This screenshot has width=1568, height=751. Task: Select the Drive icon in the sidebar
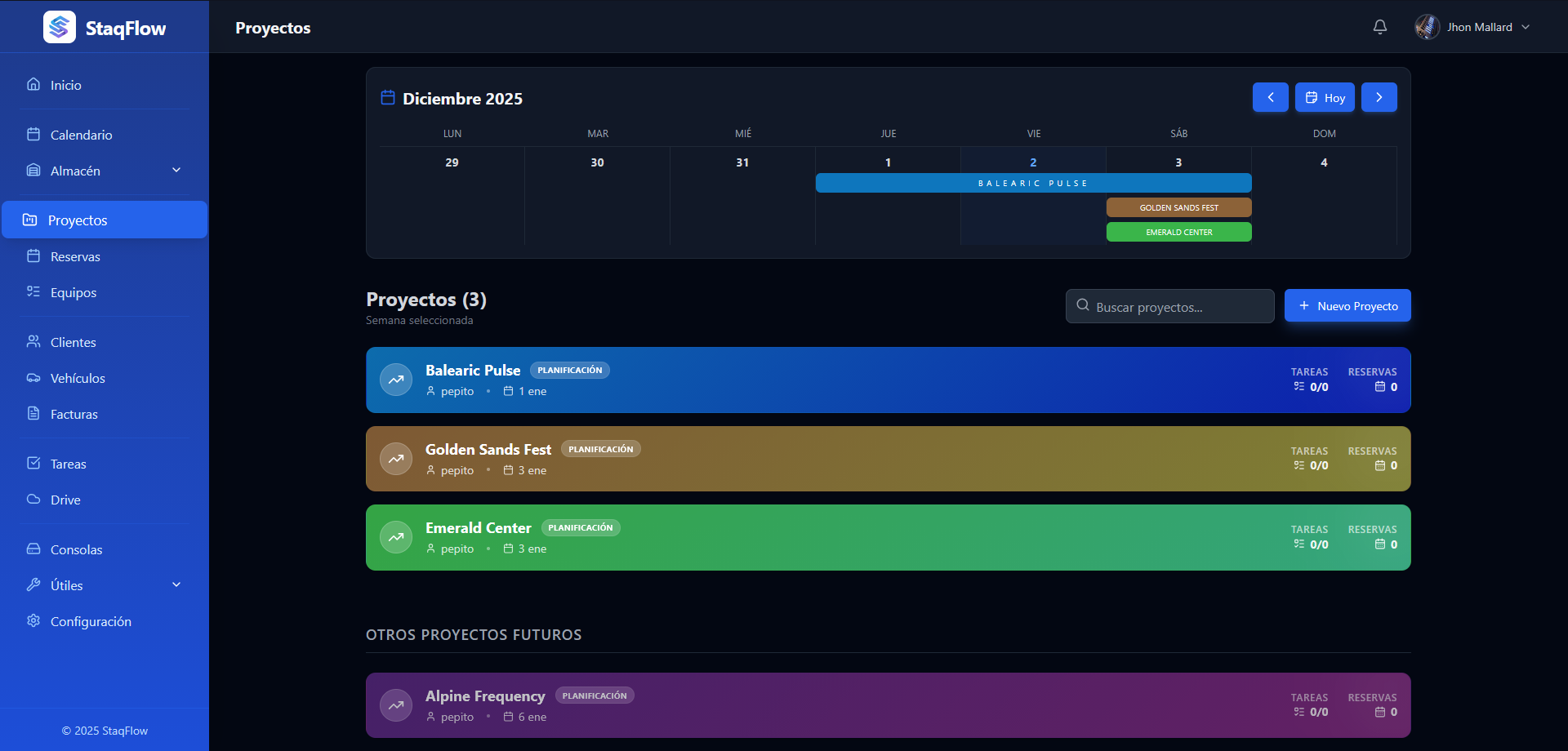tap(33, 500)
